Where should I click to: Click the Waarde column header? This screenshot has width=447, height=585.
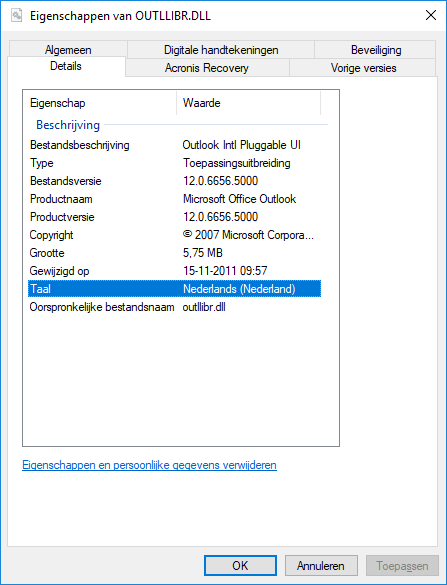[248, 103]
